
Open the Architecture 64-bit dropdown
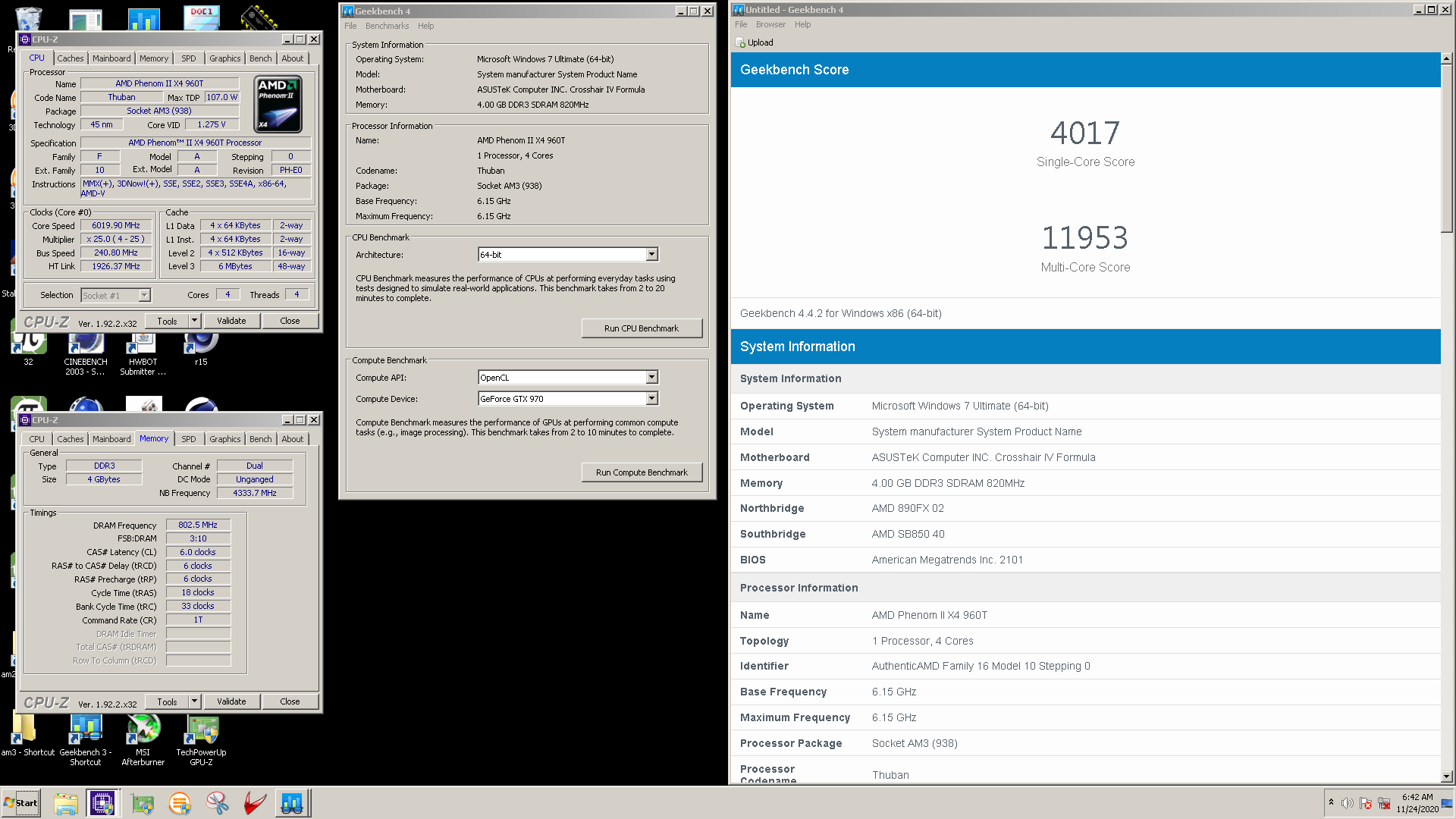coord(651,255)
